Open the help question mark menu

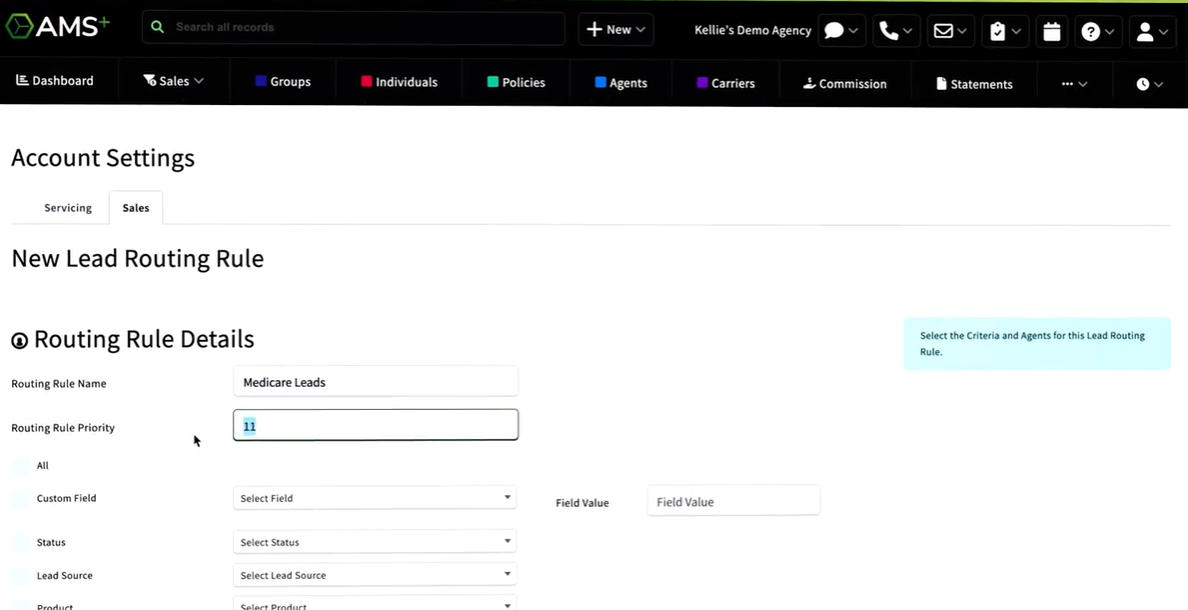tap(1098, 31)
